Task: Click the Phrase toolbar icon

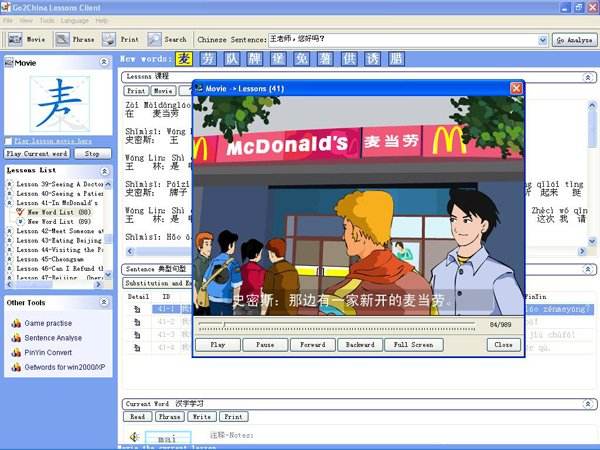Action: click(62, 39)
